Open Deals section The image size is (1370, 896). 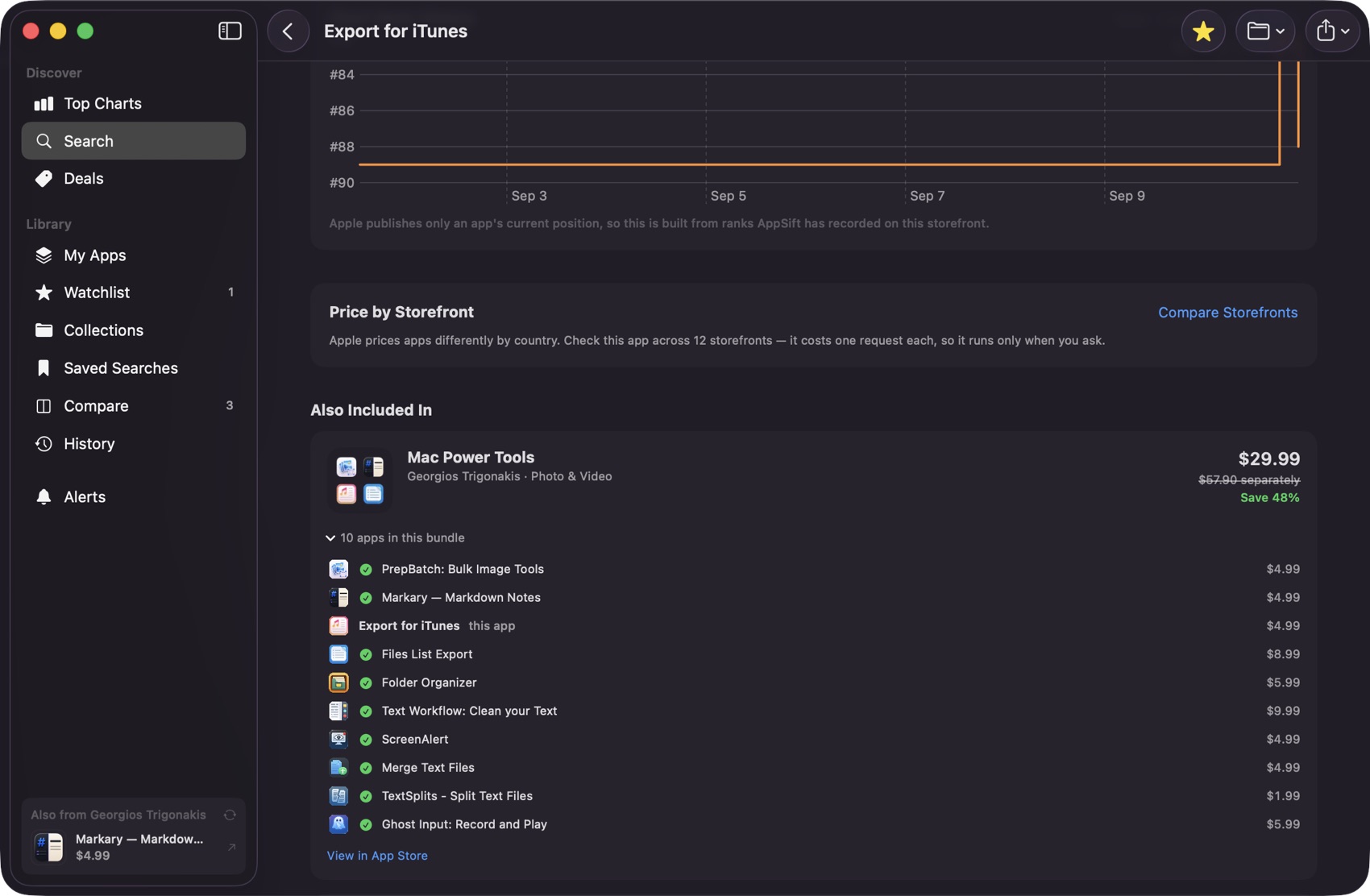point(134,178)
